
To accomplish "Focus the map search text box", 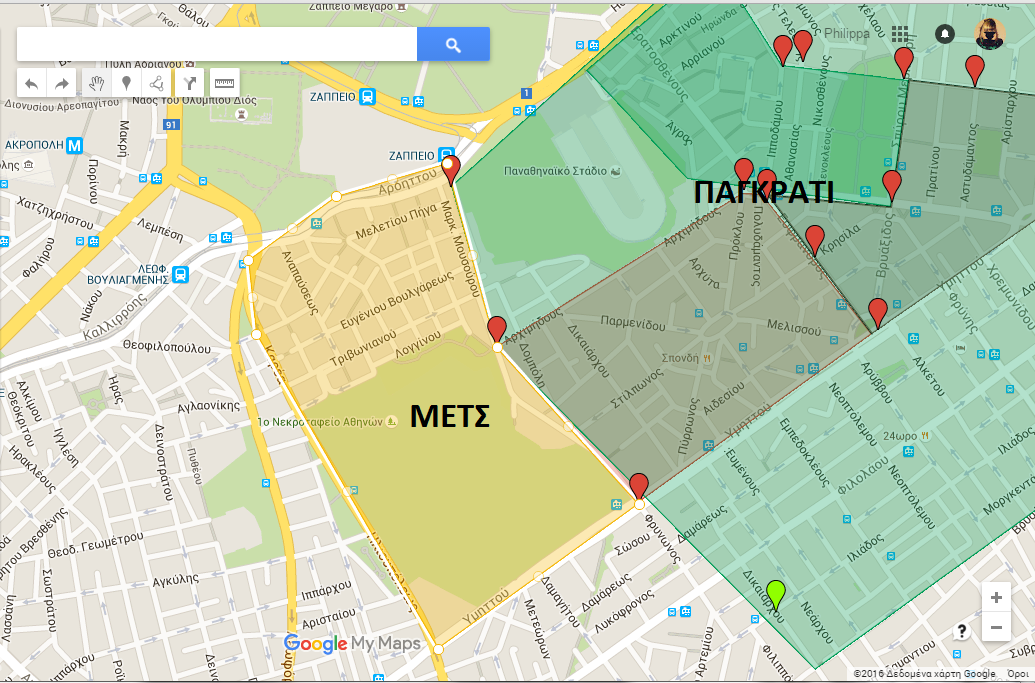I will click(x=217, y=44).
